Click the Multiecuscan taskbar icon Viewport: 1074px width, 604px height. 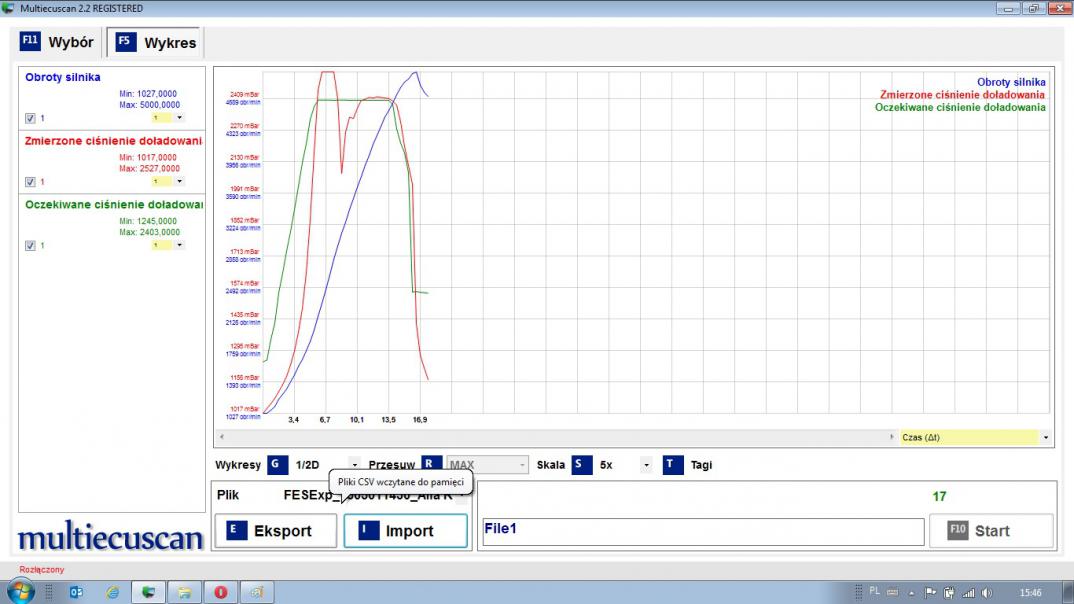click(x=149, y=592)
